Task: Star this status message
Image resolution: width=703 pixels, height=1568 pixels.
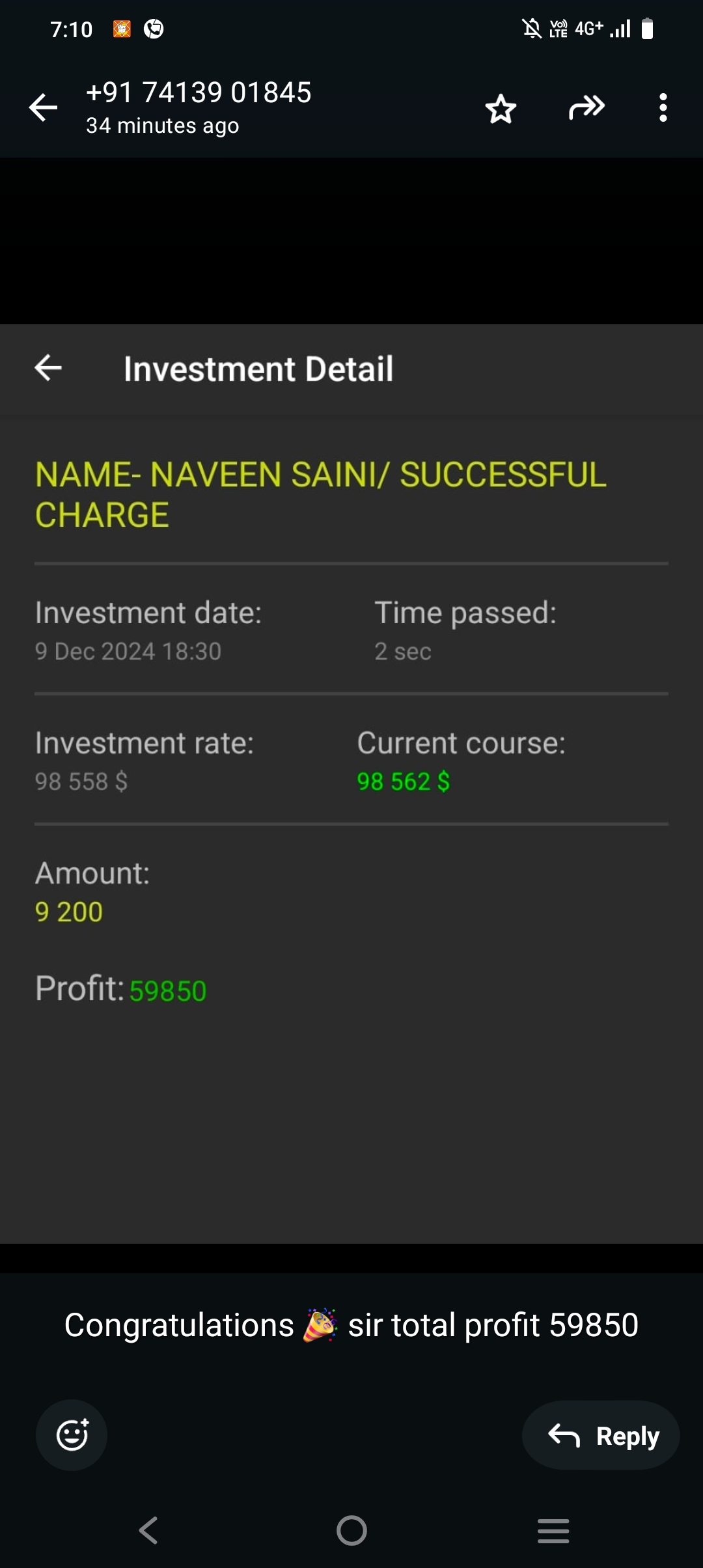Action: 501,108
